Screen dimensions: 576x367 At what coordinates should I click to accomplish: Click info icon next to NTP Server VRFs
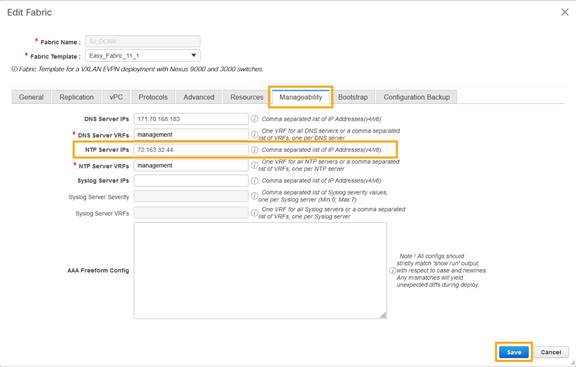click(254, 165)
